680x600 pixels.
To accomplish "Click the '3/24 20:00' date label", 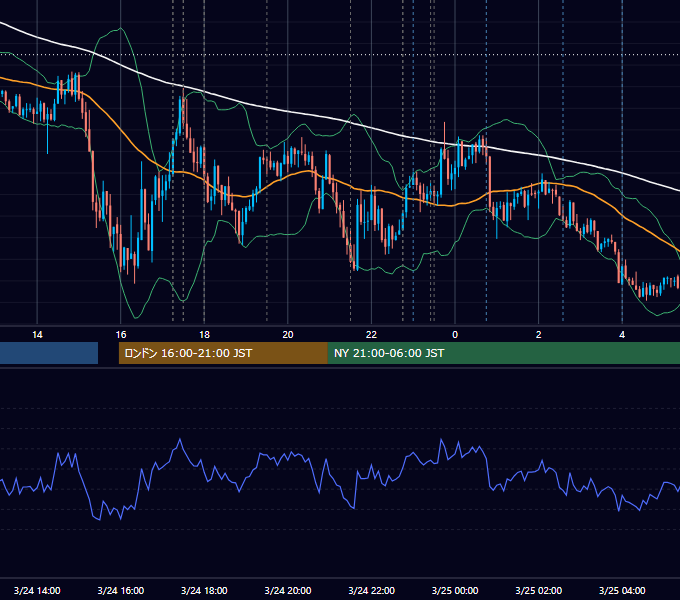I will coord(288,590).
